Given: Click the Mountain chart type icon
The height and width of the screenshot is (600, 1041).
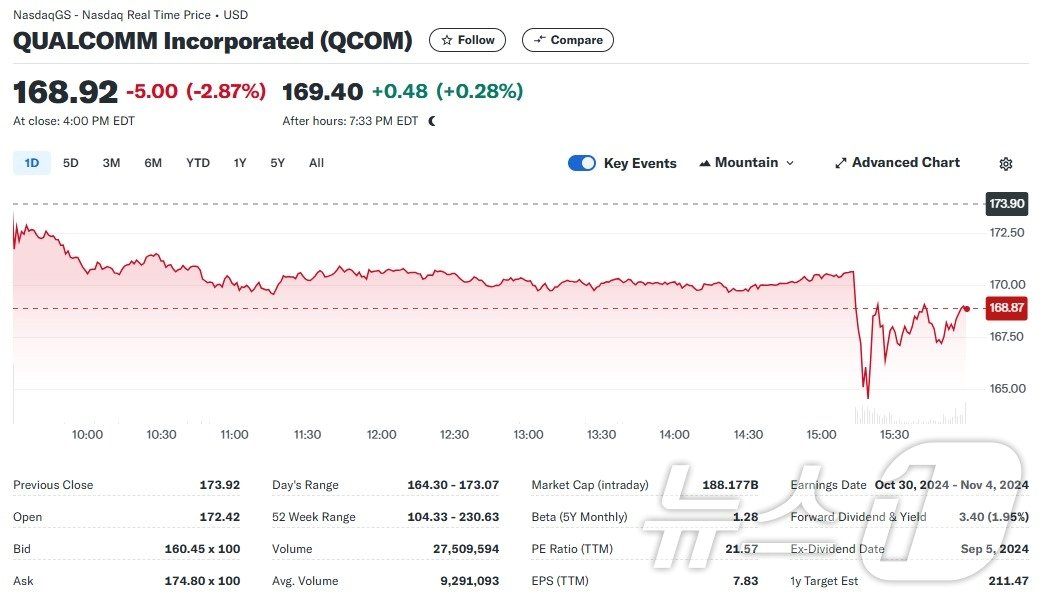Looking at the screenshot, I should click(705, 163).
